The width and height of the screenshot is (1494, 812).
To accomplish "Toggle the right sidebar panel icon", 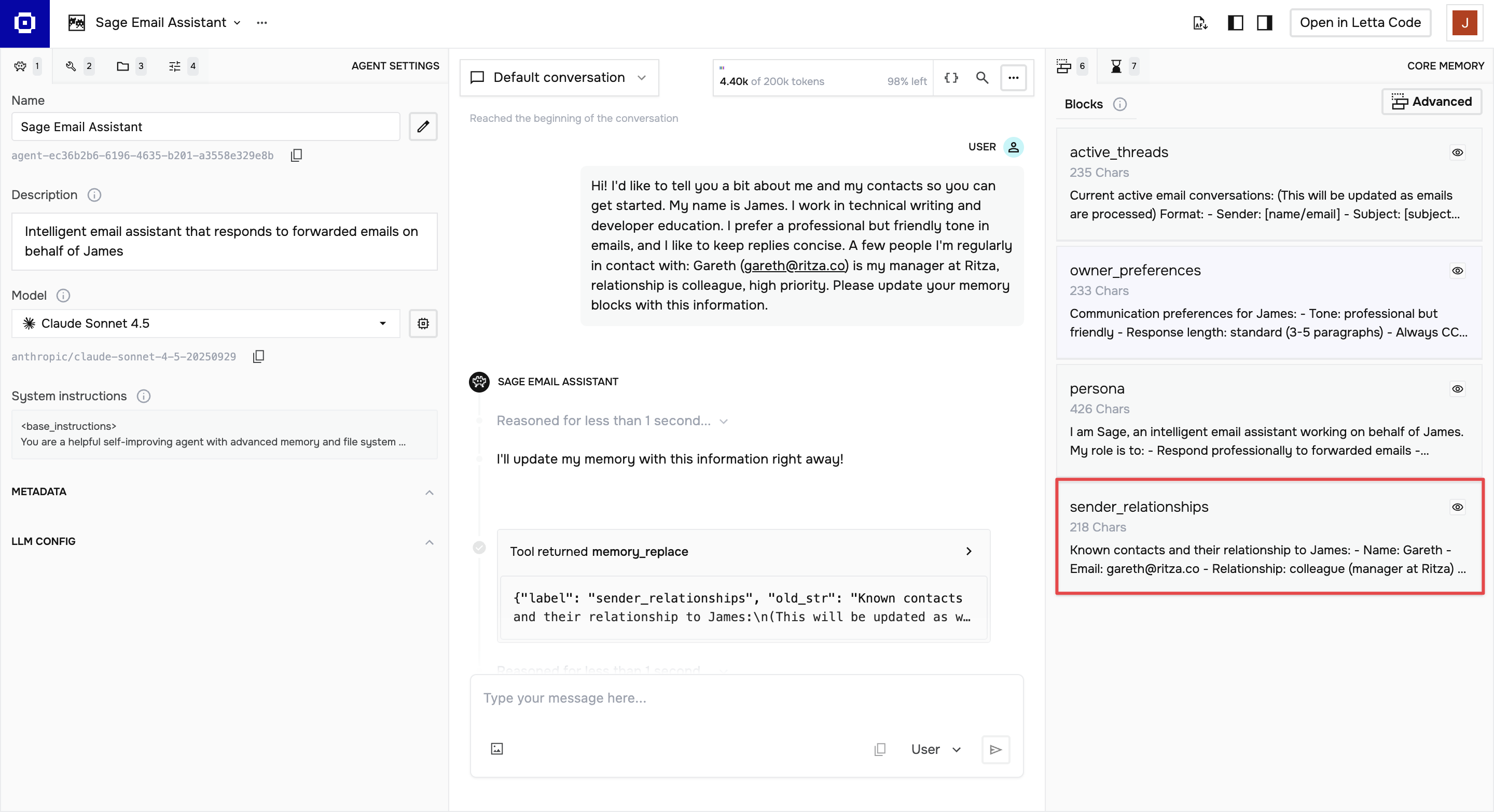I will pyautogui.click(x=1264, y=23).
